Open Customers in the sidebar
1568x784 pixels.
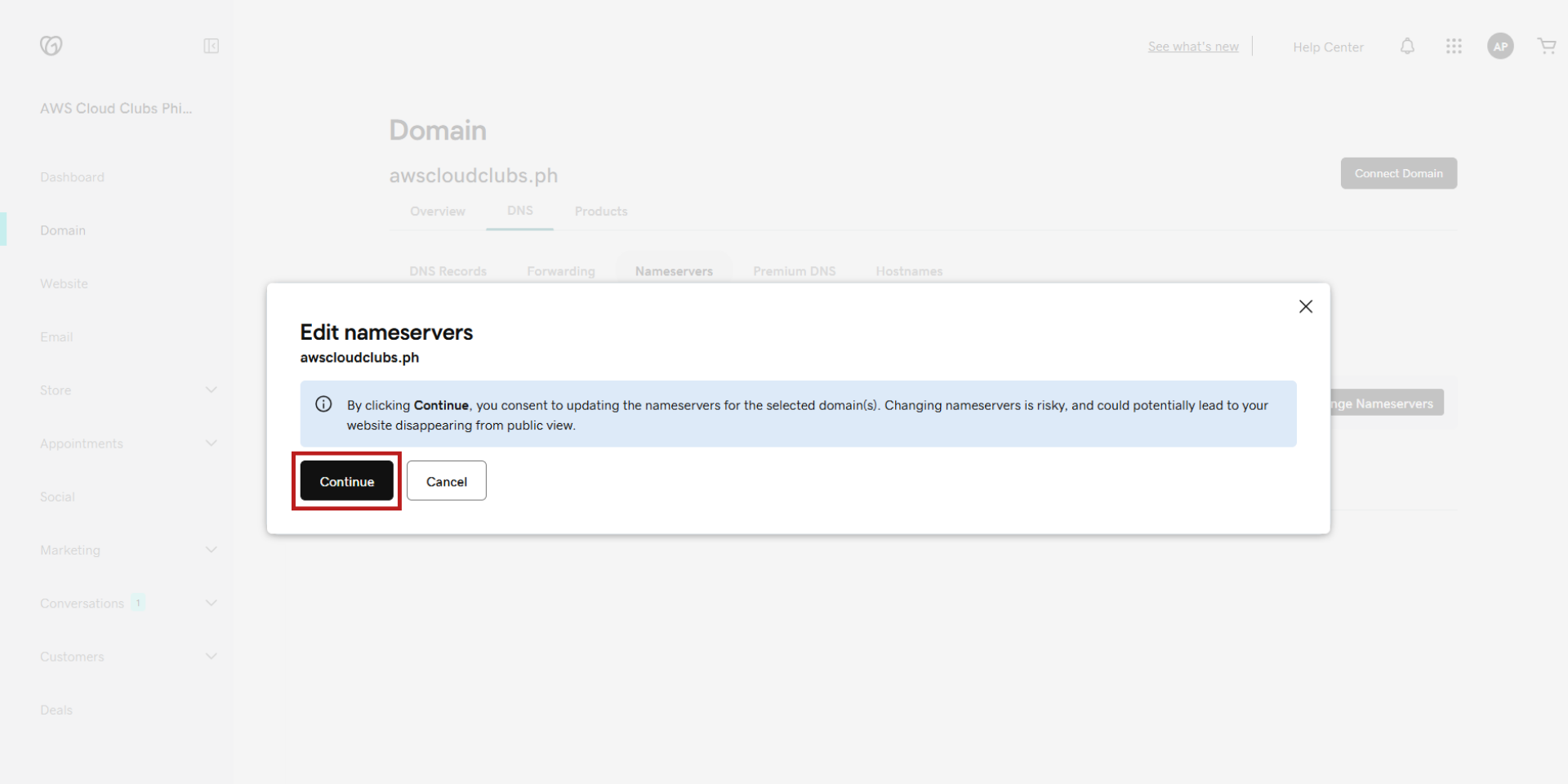click(x=72, y=657)
